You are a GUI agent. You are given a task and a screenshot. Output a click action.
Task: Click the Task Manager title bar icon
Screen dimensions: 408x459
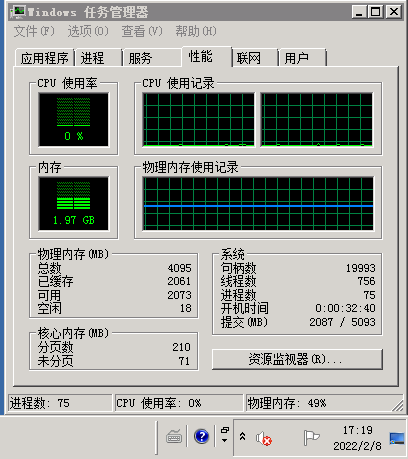[18, 12]
